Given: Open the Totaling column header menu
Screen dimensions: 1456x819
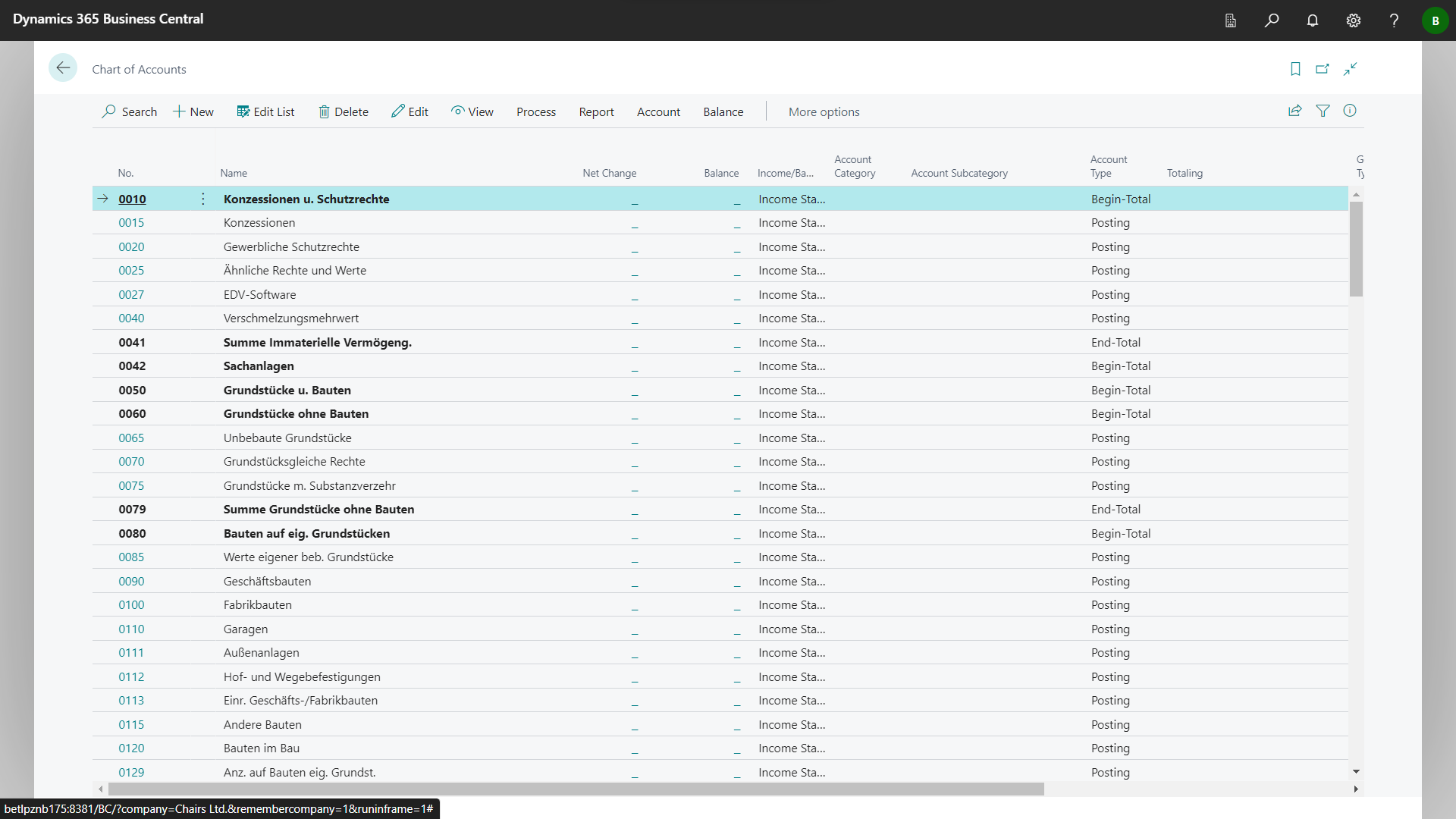Looking at the screenshot, I should (x=1185, y=173).
